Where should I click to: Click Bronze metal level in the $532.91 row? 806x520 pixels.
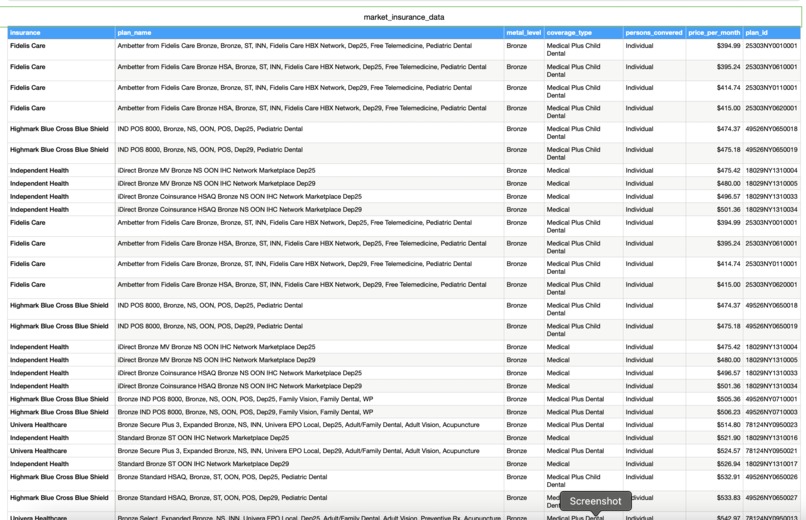pyautogui.click(x=517, y=477)
